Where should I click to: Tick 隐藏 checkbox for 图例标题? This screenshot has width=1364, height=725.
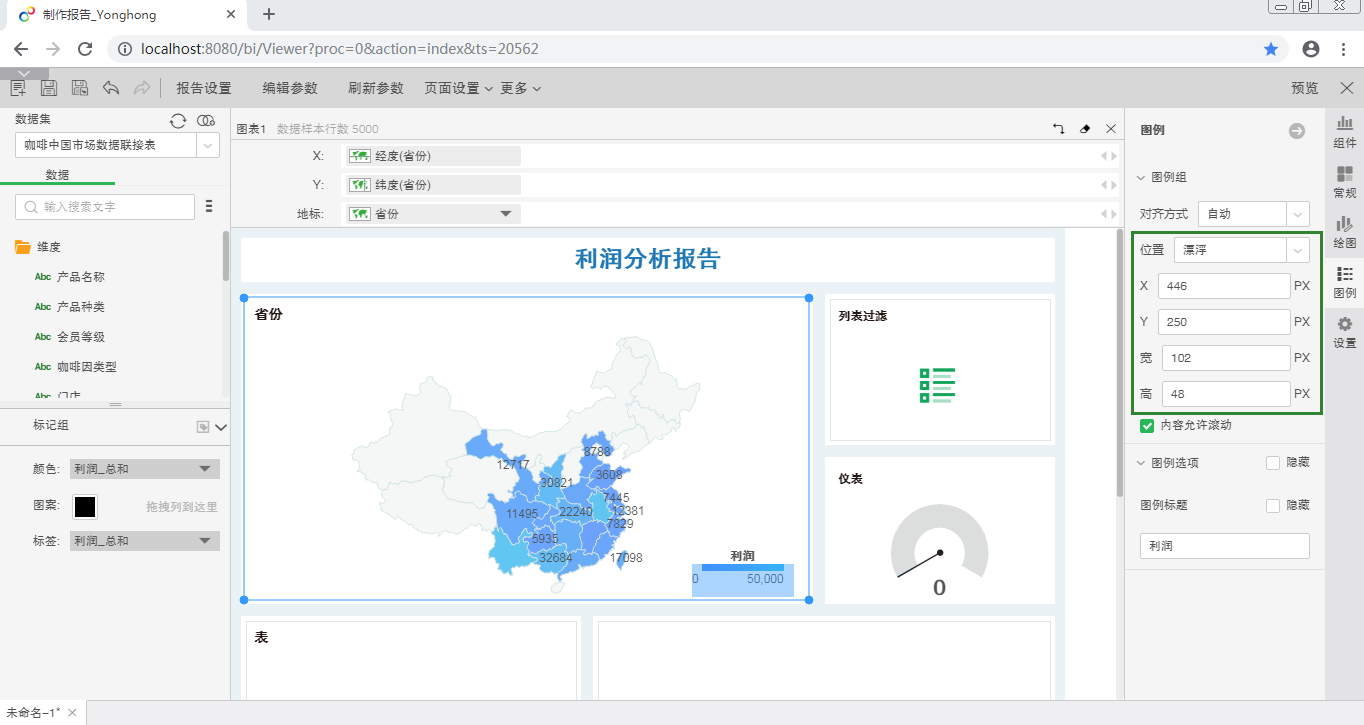[x=1273, y=506]
